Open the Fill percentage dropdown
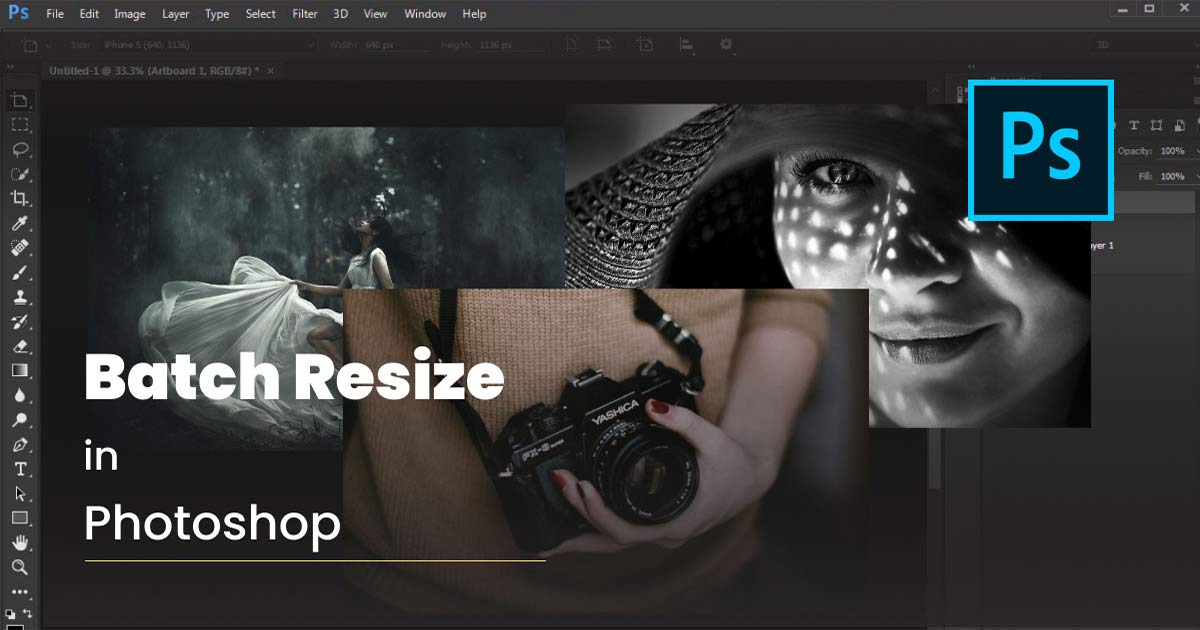Image resolution: width=1200 pixels, height=630 pixels. [1196, 176]
